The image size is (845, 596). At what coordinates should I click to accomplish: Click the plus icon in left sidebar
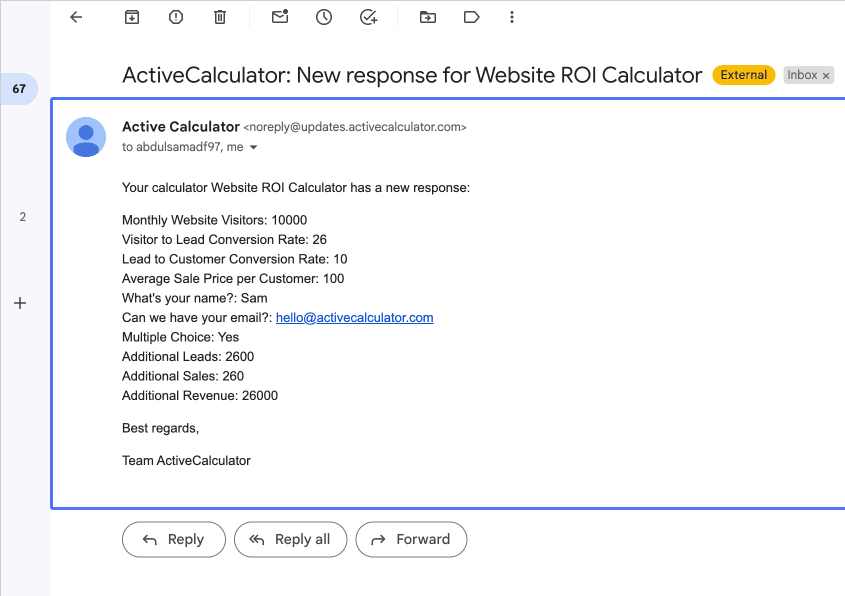pyautogui.click(x=20, y=303)
